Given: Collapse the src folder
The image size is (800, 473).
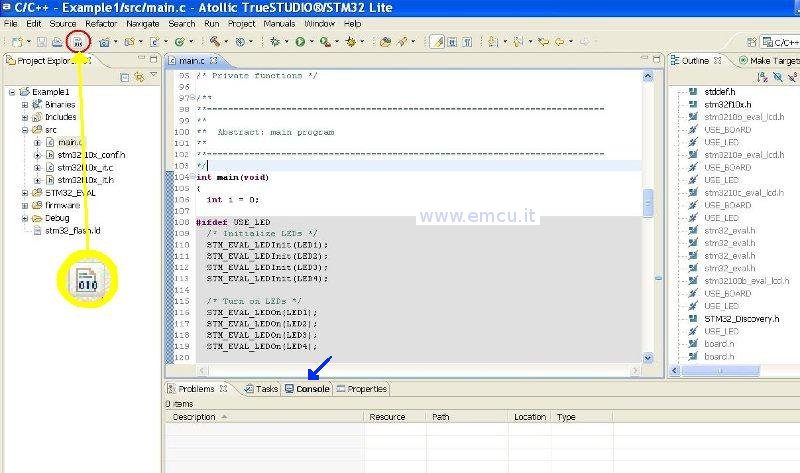Looking at the screenshot, I should pyautogui.click(x=24, y=130).
